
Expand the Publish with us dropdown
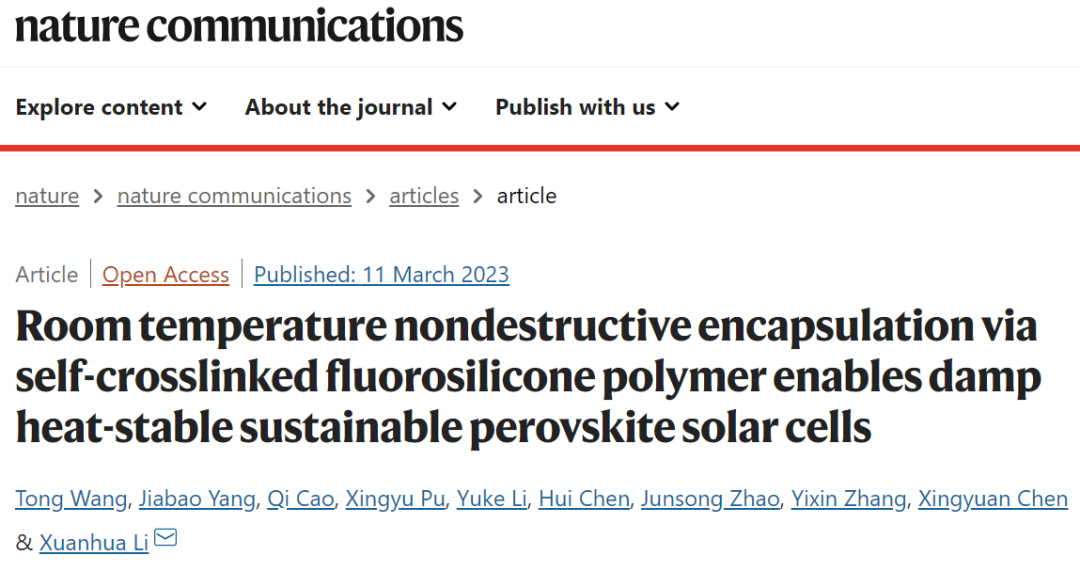(x=588, y=107)
